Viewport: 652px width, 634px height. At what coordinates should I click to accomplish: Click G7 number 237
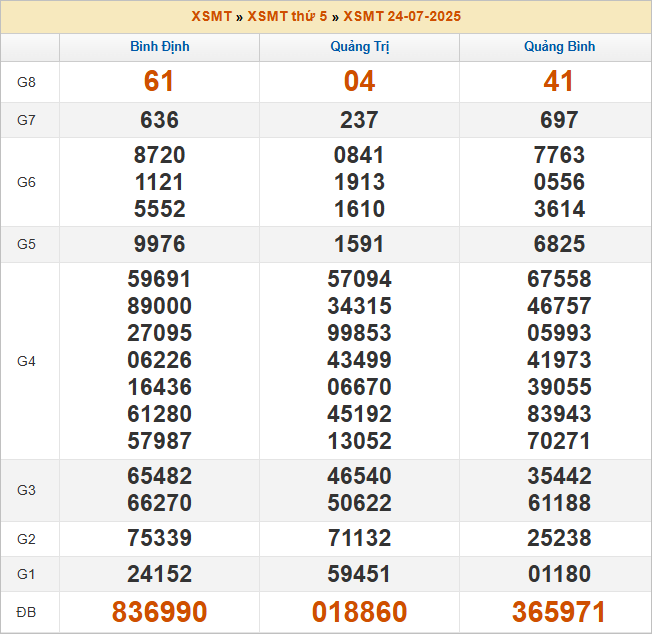(359, 120)
